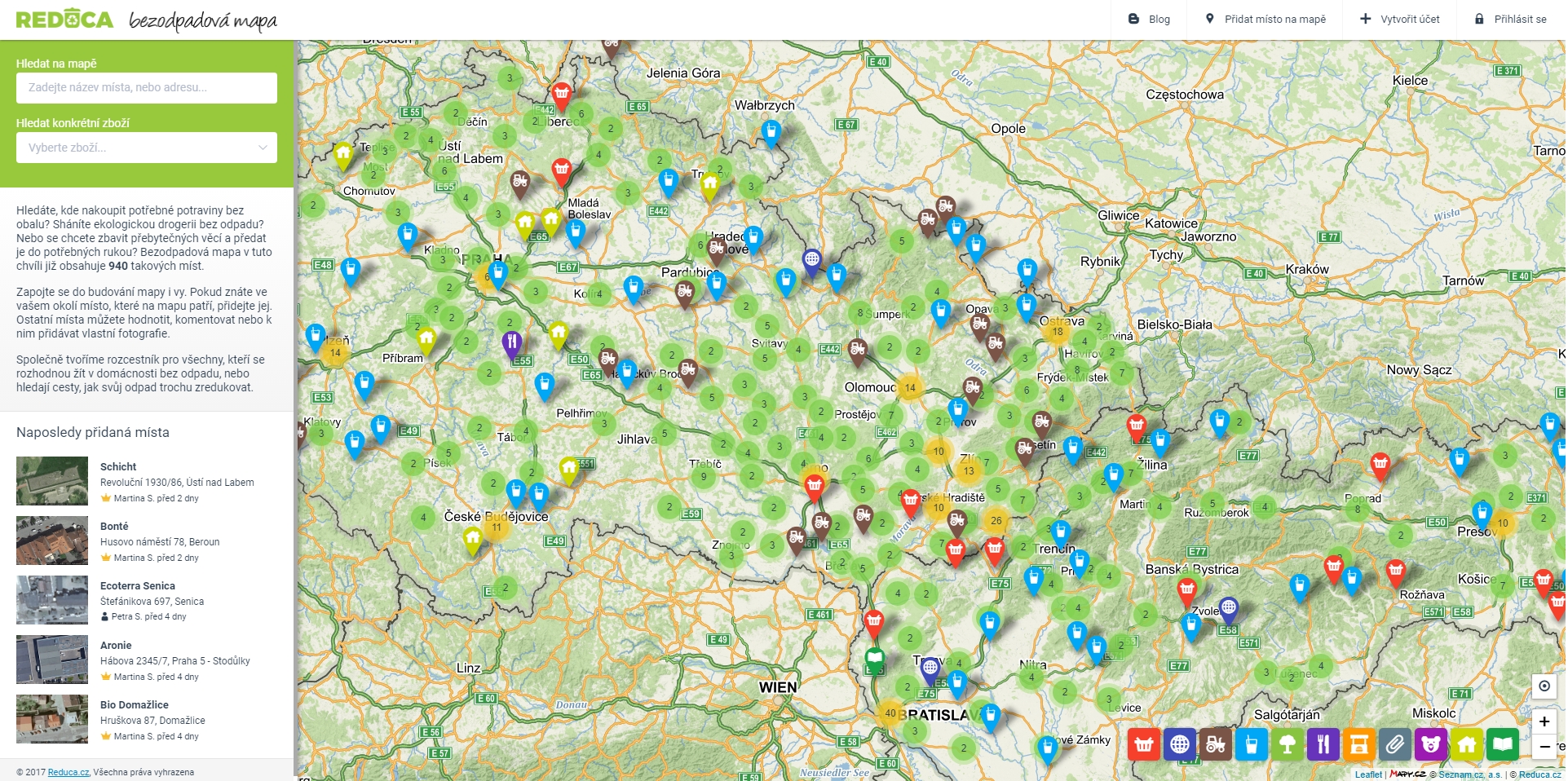Viewport: 1568px width, 781px height.
Task: Click the yellow house marker near Teplice
Action: [343, 155]
